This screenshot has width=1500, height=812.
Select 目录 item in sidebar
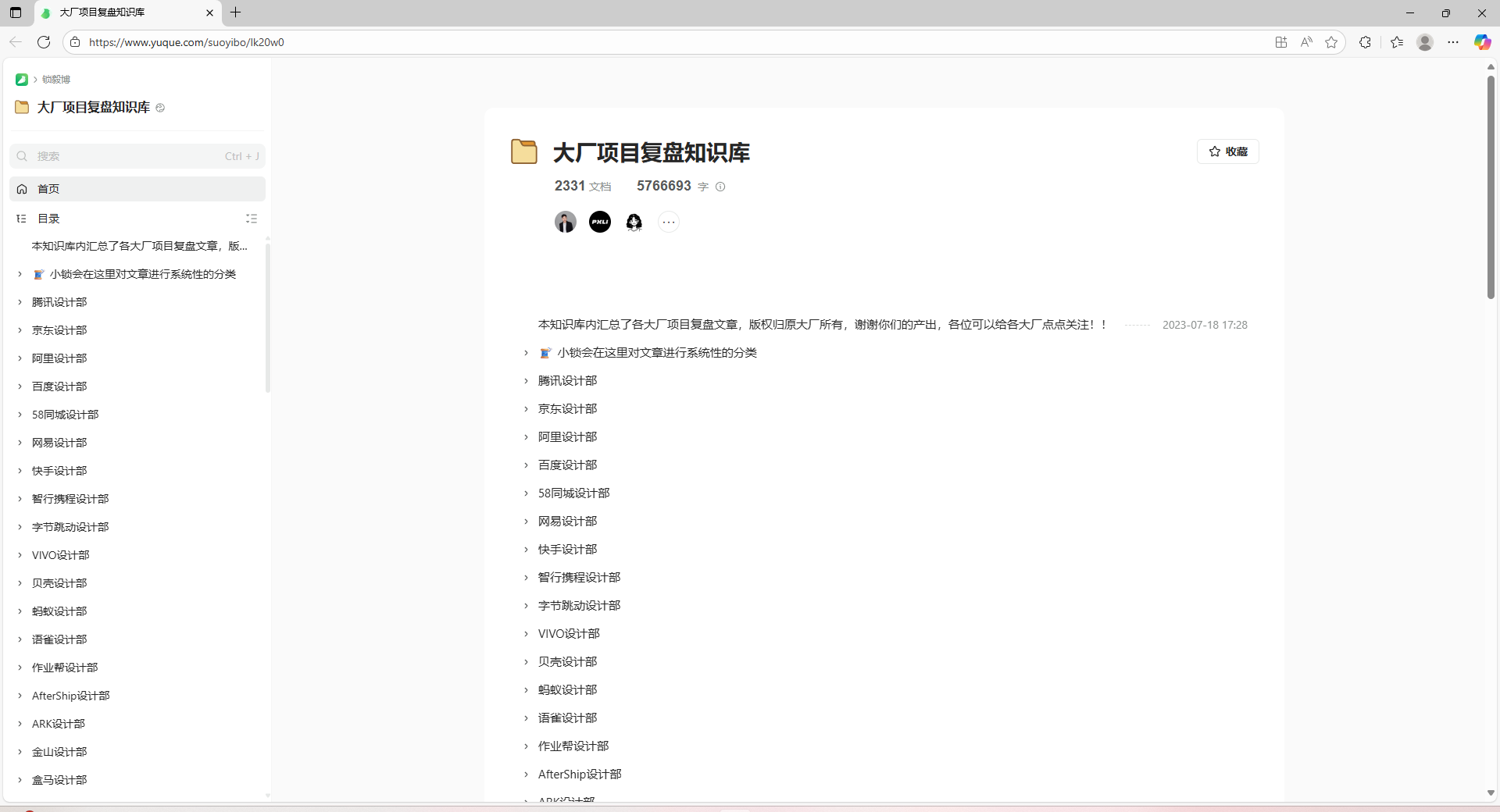pos(48,219)
